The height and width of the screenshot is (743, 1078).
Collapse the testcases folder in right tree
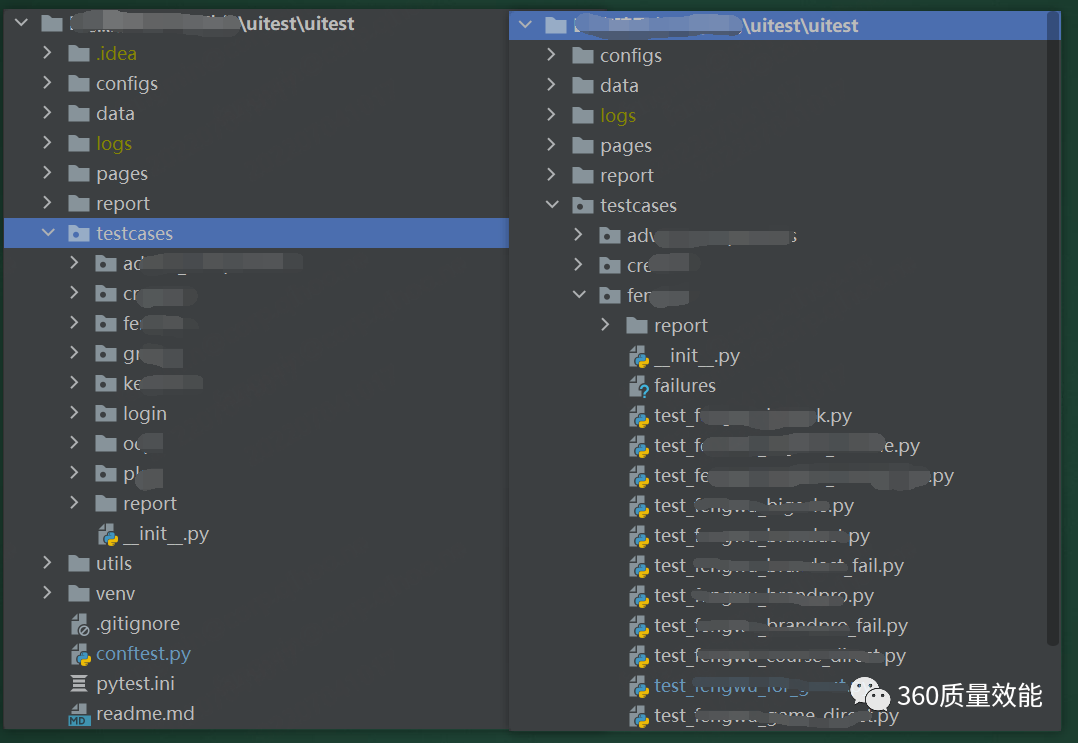pos(552,205)
